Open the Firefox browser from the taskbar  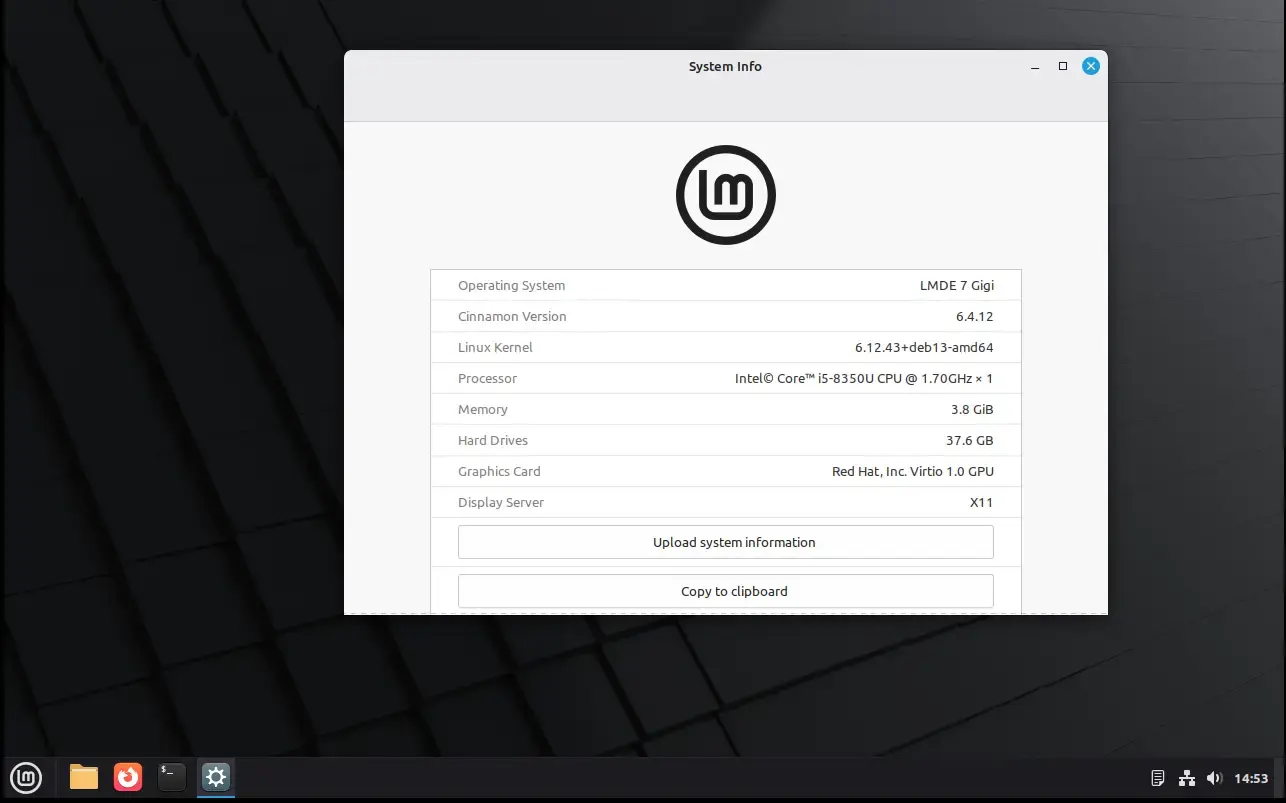pyautogui.click(x=128, y=777)
